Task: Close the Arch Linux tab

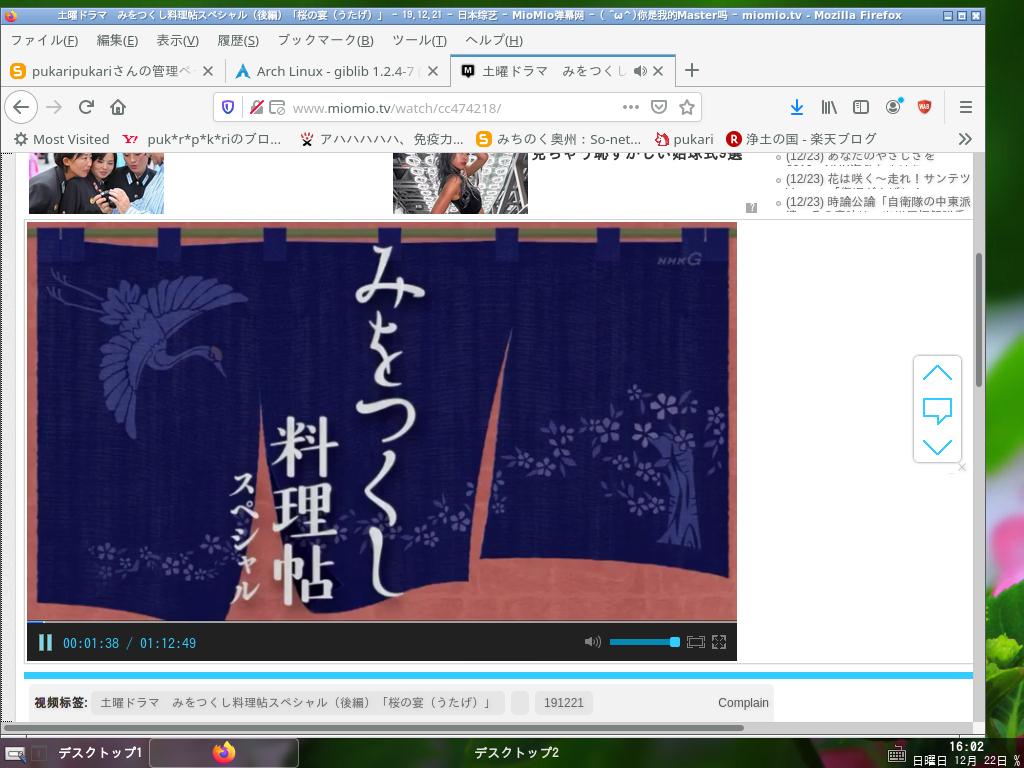Action: click(432, 71)
